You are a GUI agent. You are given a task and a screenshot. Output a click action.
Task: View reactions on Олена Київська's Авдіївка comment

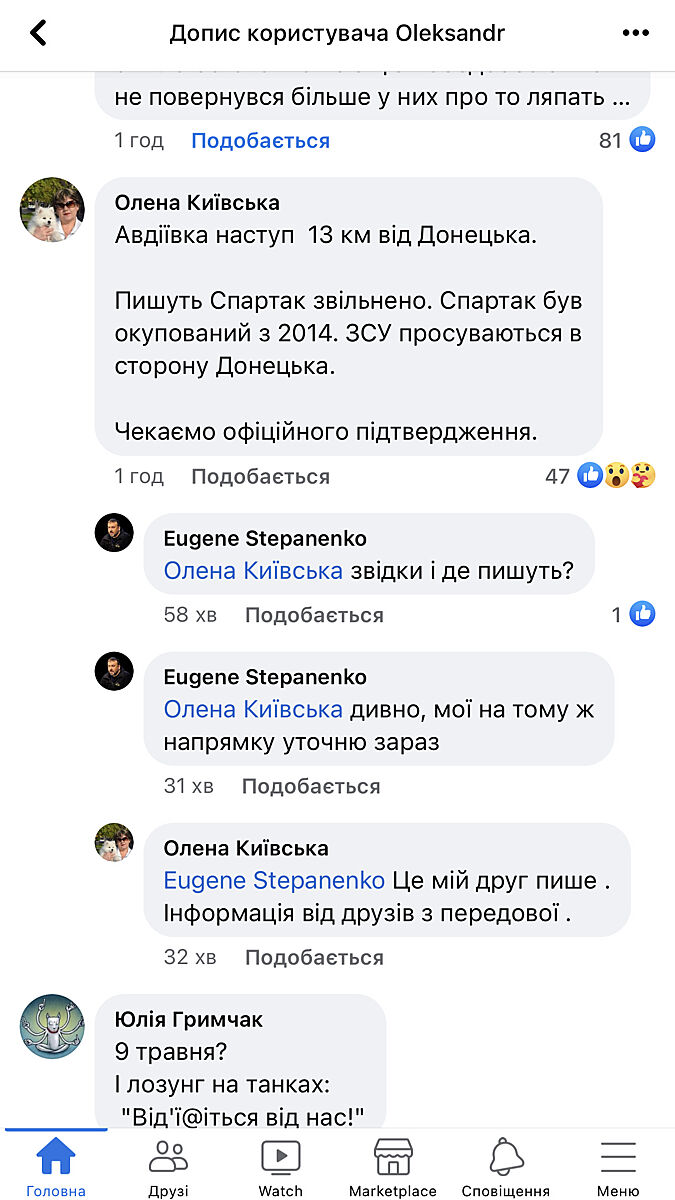coord(616,476)
